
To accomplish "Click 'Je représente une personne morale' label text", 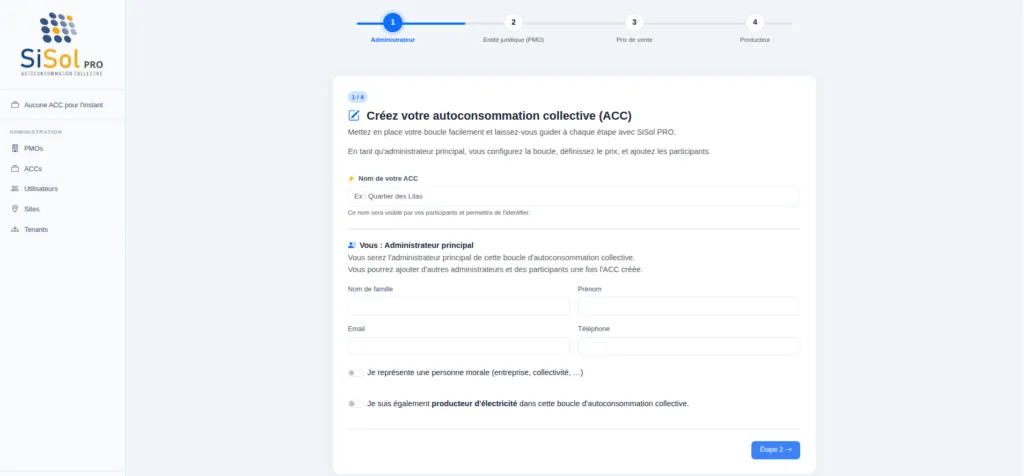I will (475, 373).
